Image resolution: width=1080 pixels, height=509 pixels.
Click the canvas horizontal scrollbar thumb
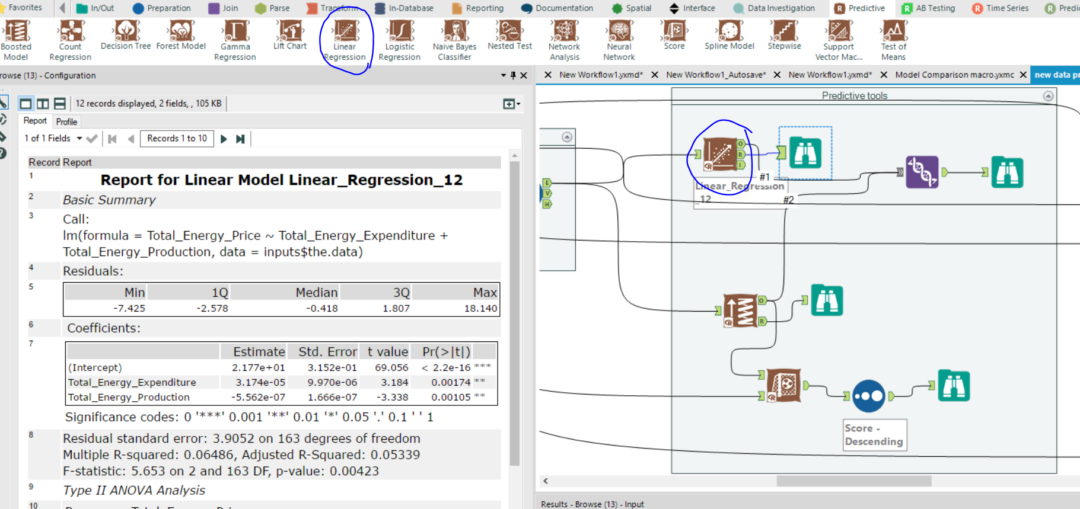(854, 481)
